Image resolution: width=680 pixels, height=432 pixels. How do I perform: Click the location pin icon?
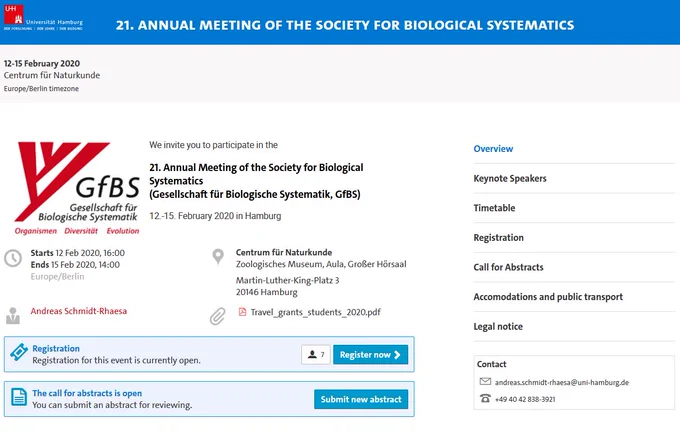218,256
